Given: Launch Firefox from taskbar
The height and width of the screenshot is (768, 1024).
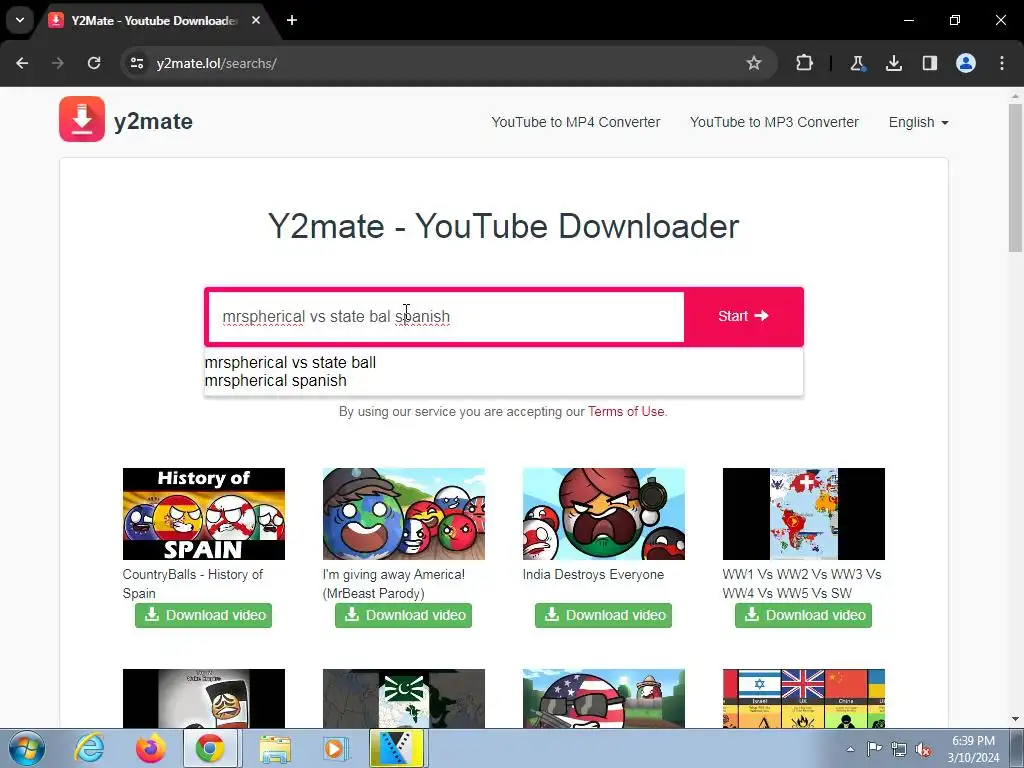Looking at the screenshot, I should (150, 748).
